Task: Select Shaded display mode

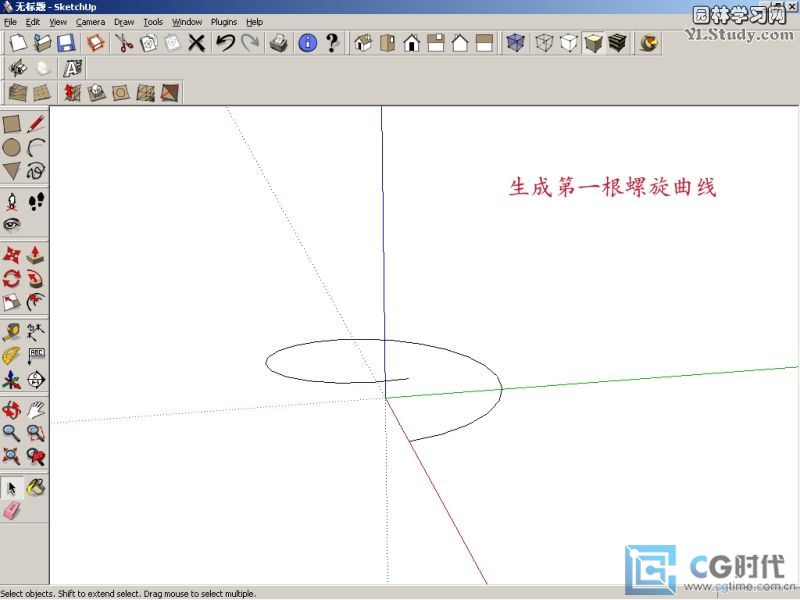Action: (x=593, y=43)
